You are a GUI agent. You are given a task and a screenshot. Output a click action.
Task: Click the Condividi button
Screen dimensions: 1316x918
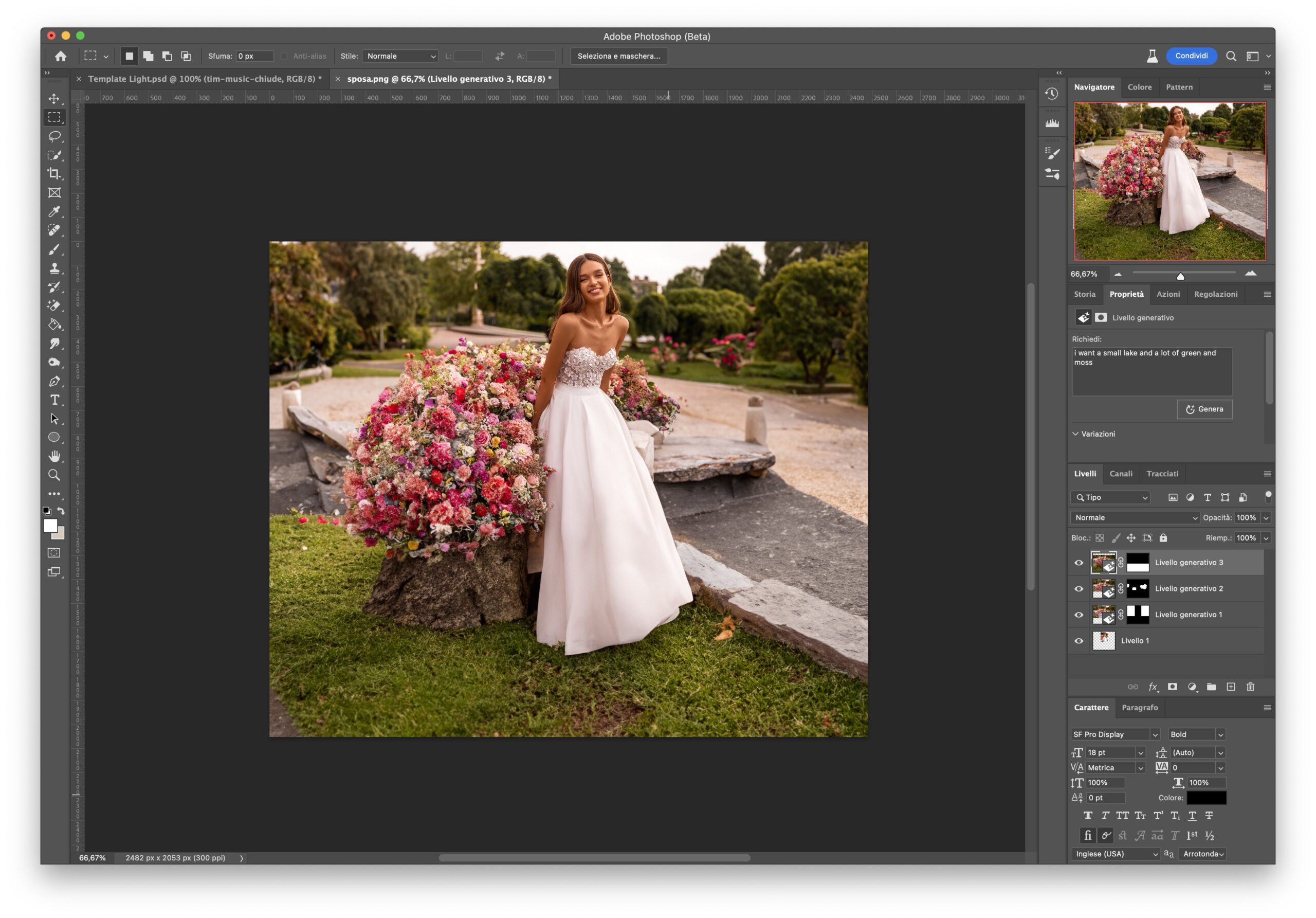(1191, 56)
